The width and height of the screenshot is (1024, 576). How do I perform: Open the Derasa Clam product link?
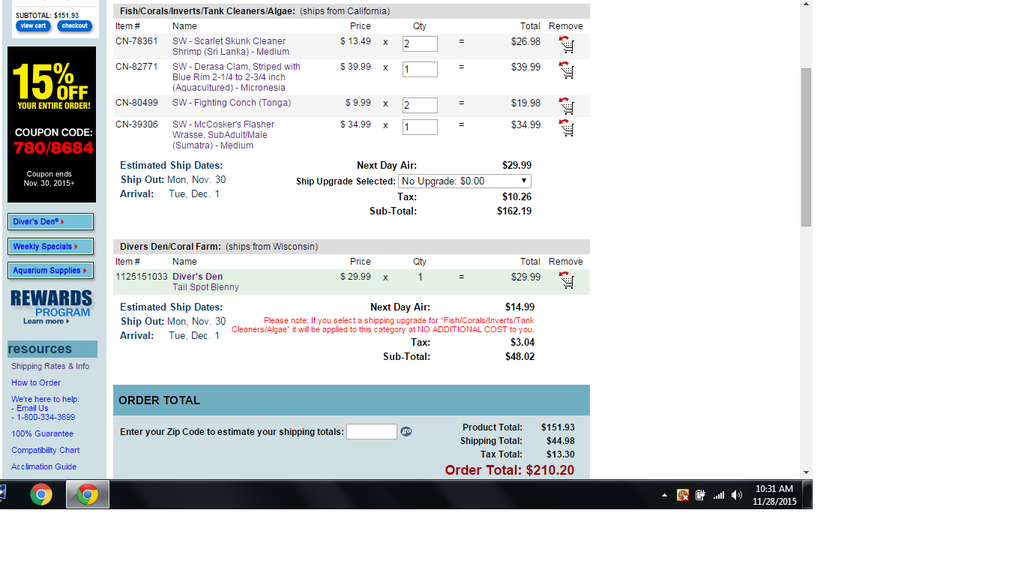click(x=236, y=77)
